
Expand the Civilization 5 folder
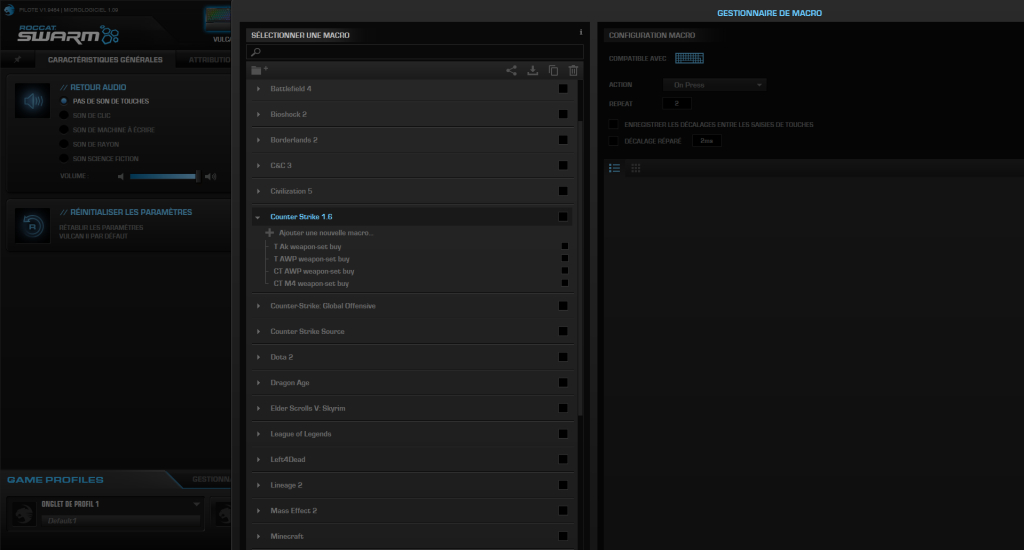[259, 191]
